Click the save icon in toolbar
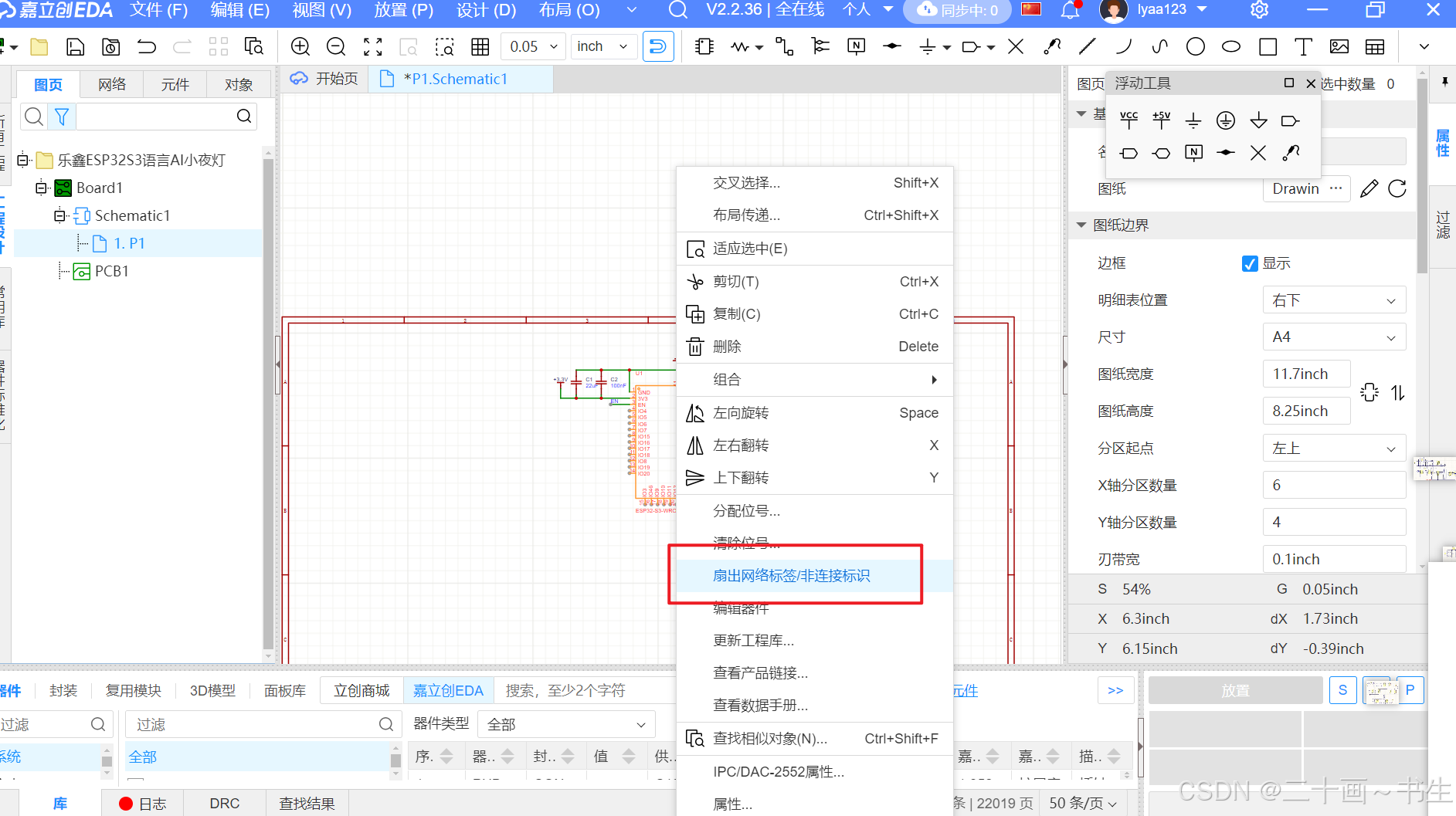 (x=75, y=47)
